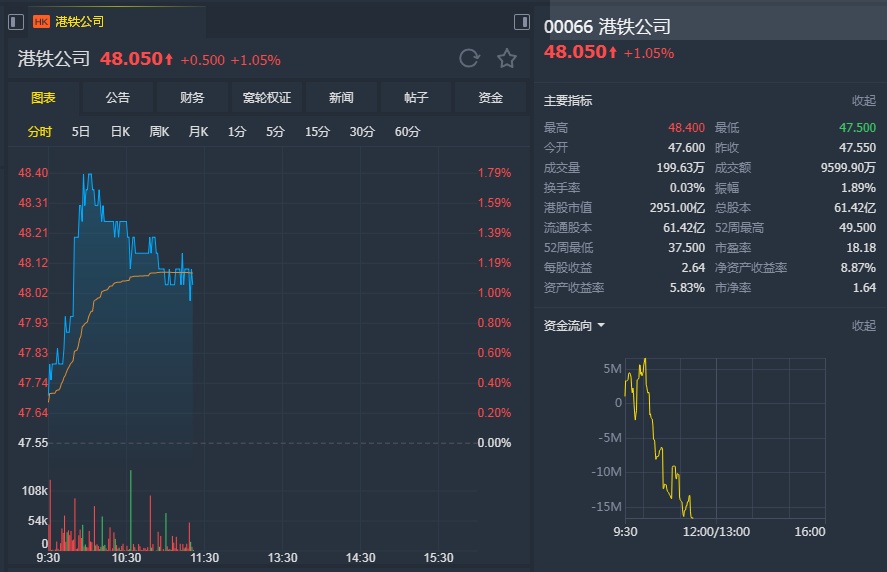Image resolution: width=887 pixels, height=572 pixels.
Task: Click the 市净率 value 1.64
Action: pyautogui.click(x=864, y=288)
